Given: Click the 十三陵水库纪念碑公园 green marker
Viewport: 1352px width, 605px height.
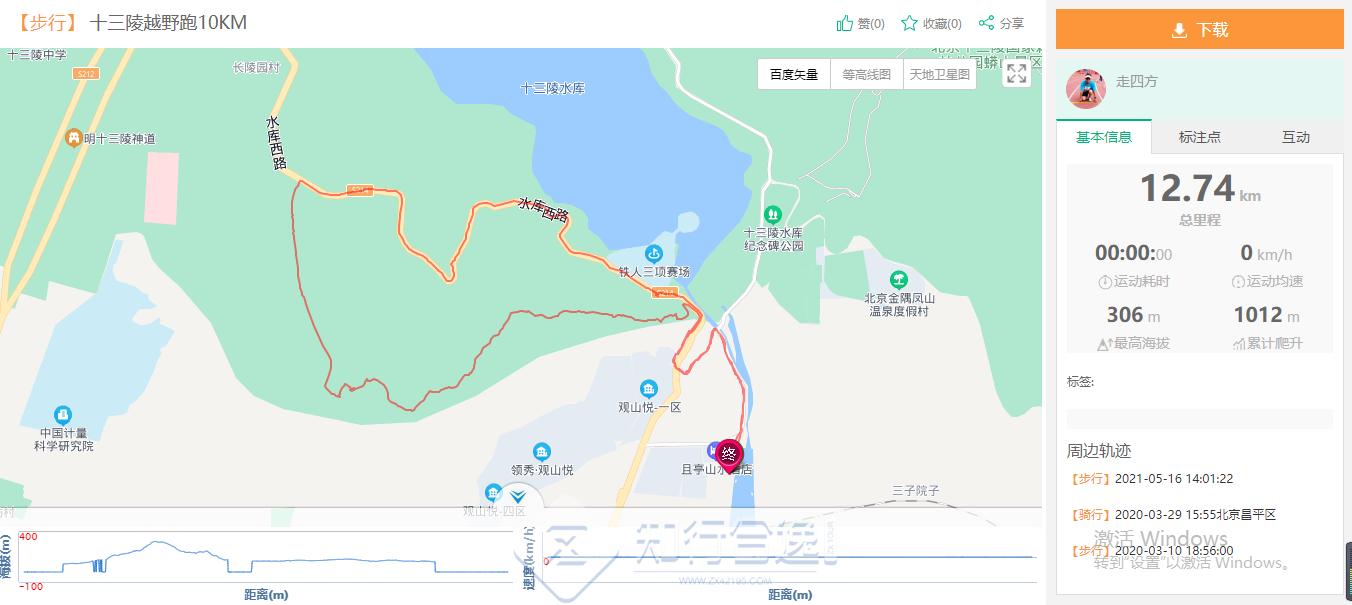Looking at the screenshot, I should pos(772,214).
